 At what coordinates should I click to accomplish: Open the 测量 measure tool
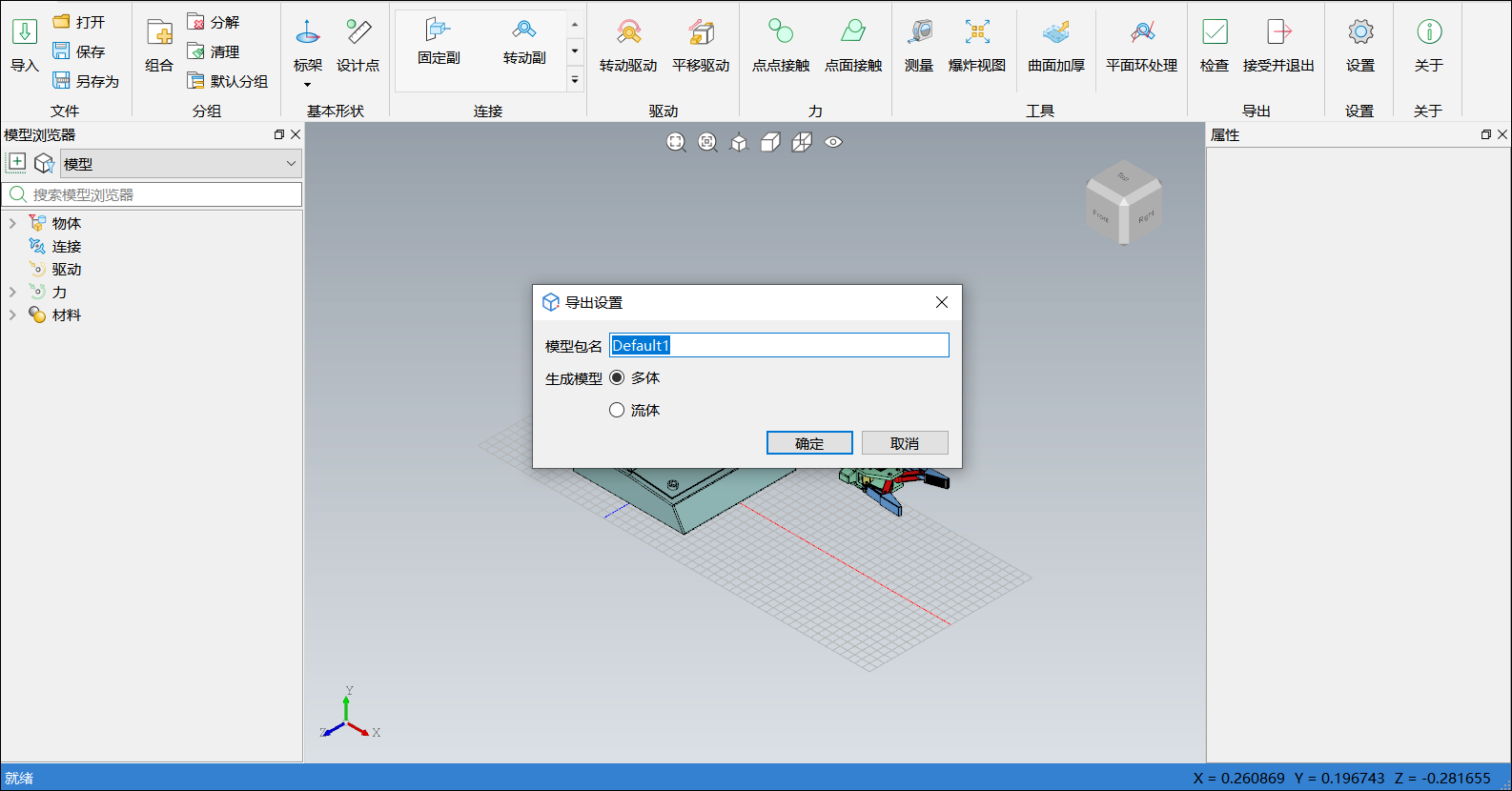[x=919, y=45]
